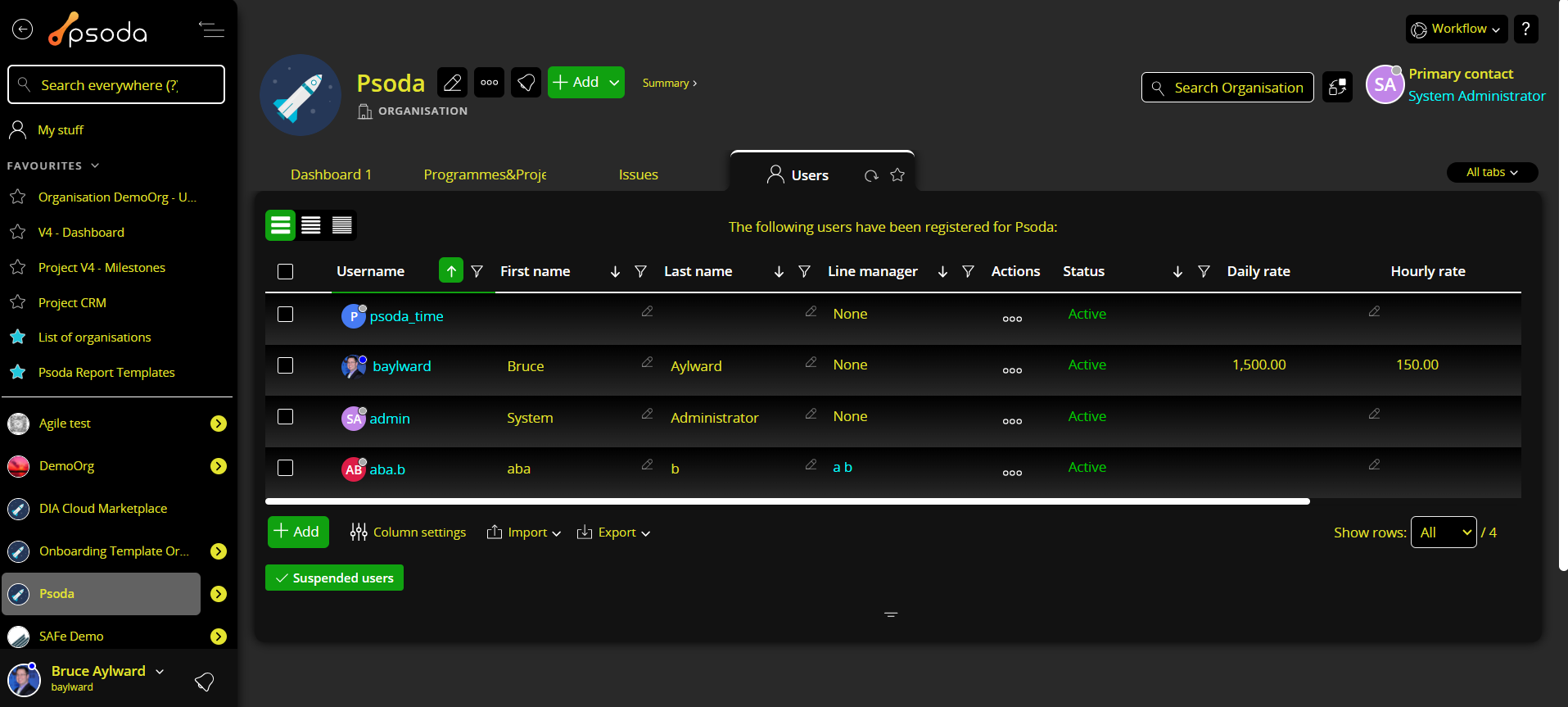Toggle the Suspended users filter
The image size is (1568, 707).
[x=334, y=578]
